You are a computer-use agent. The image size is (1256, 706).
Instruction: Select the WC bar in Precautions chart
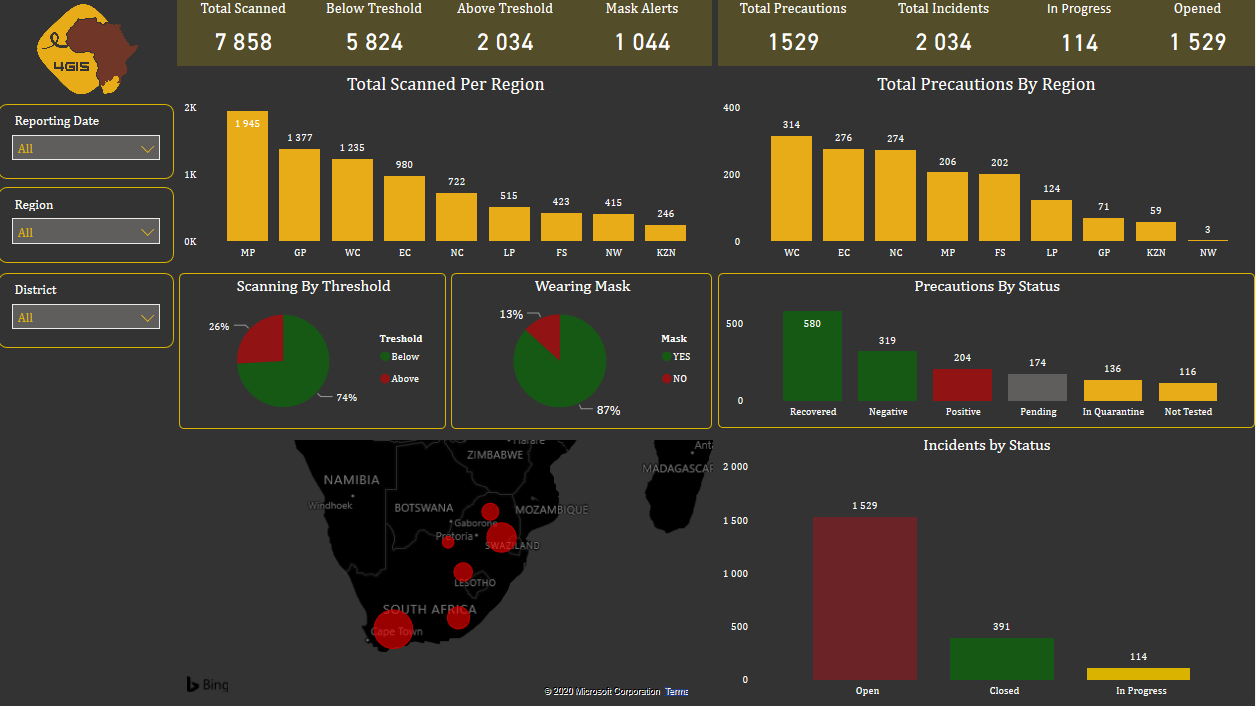pos(791,188)
